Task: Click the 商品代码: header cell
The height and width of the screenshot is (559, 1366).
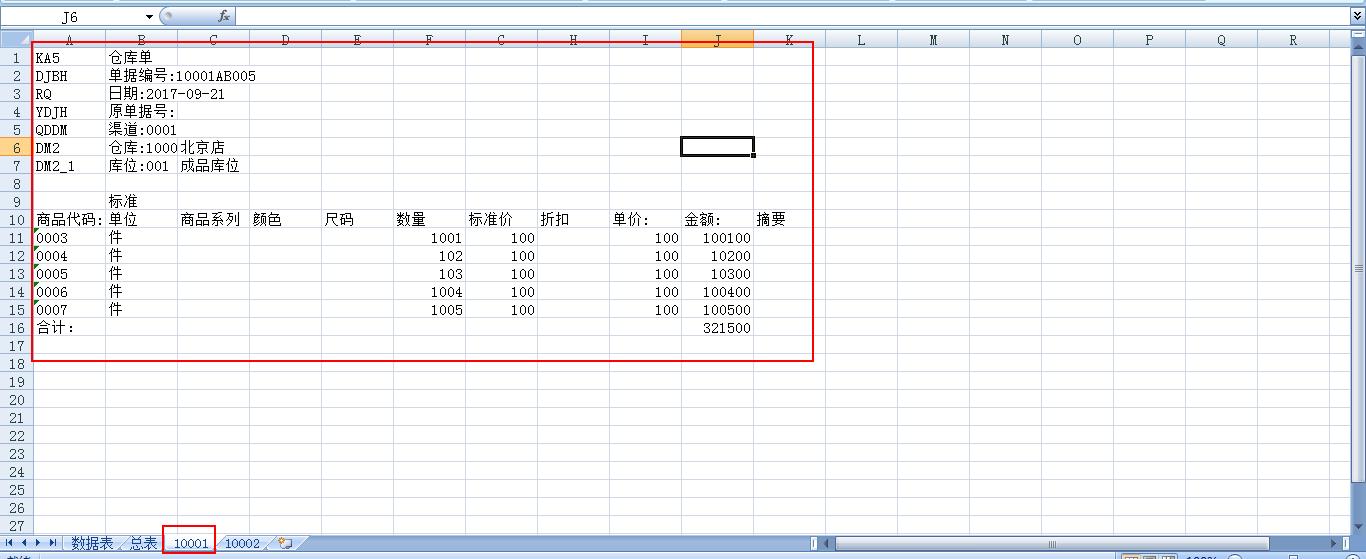Action: pyautogui.click(x=69, y=219)
